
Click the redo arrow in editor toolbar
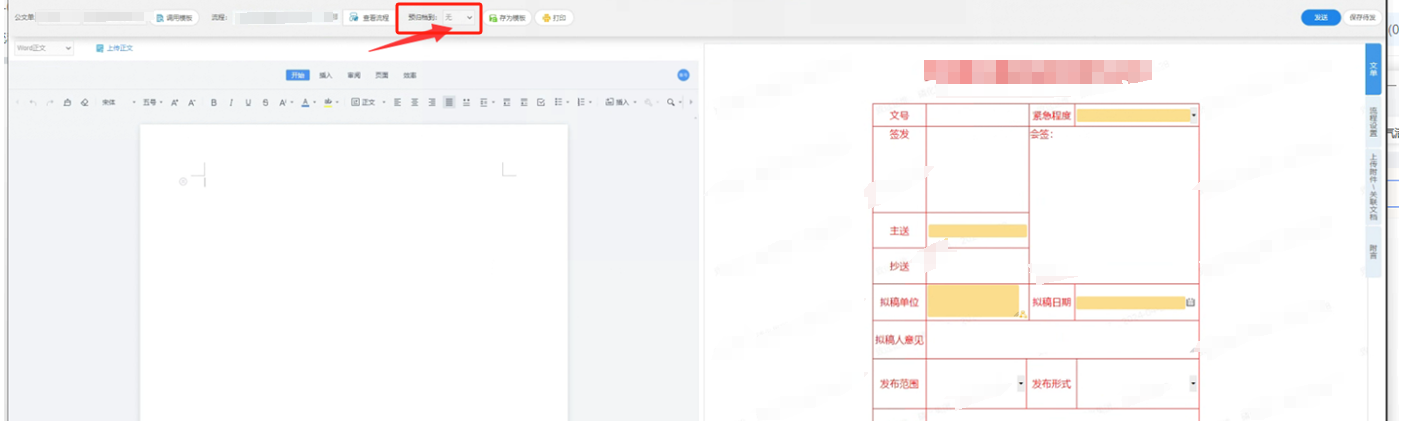click(x=49, y=102)
